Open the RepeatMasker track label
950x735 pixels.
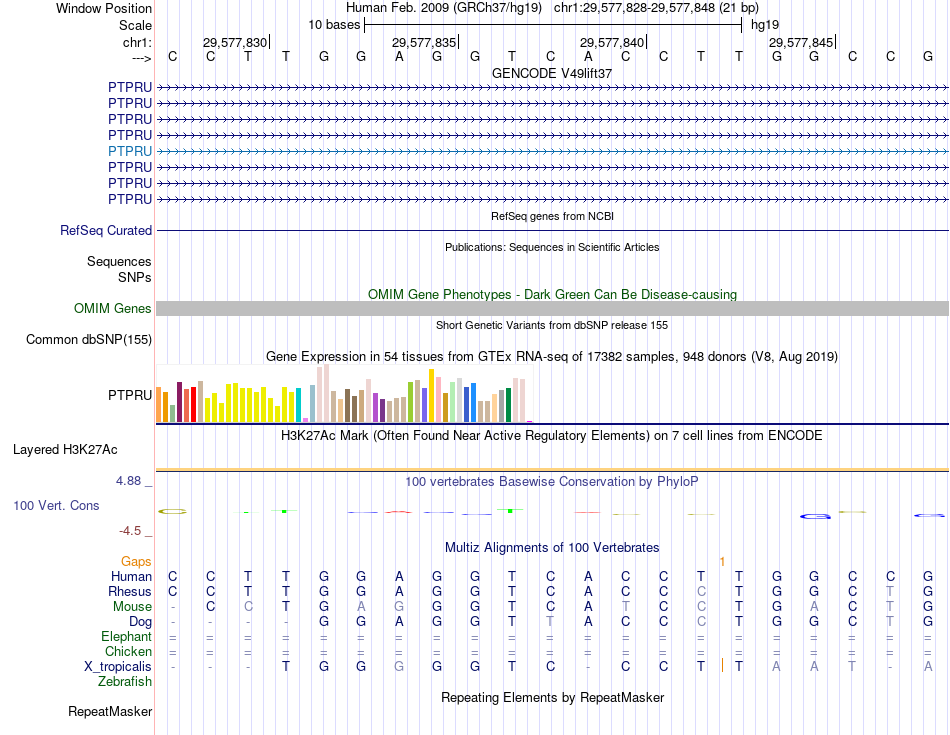pyautogui.click(x=110, y=712)
